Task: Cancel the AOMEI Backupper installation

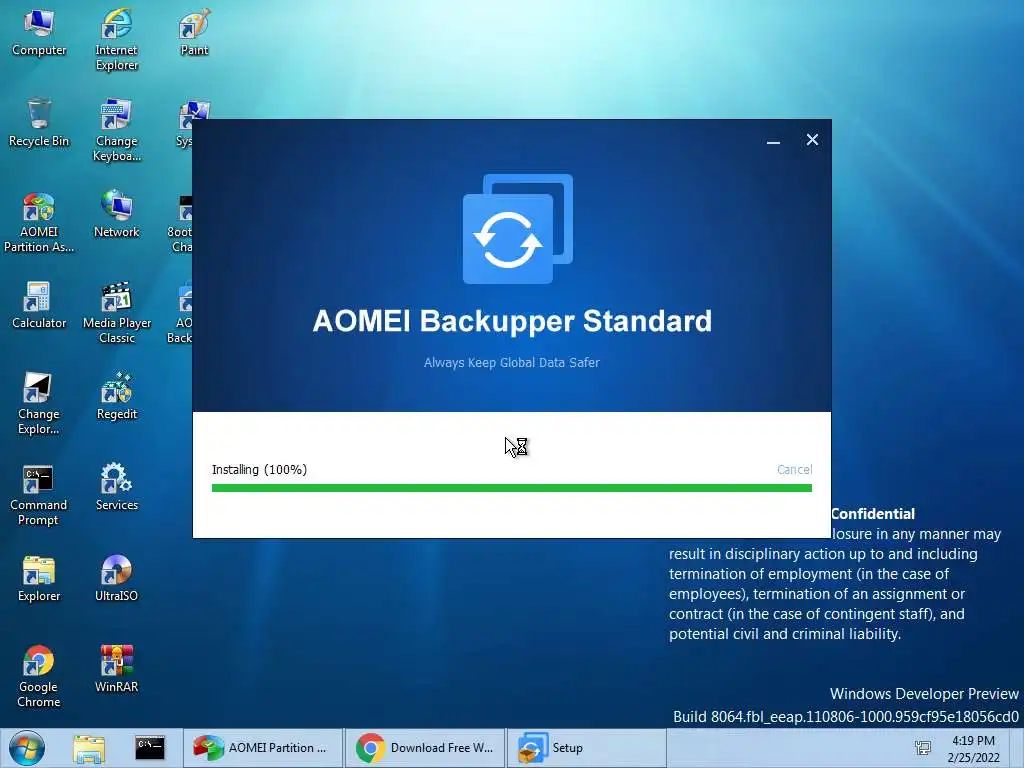Action: tap(794, 470)
